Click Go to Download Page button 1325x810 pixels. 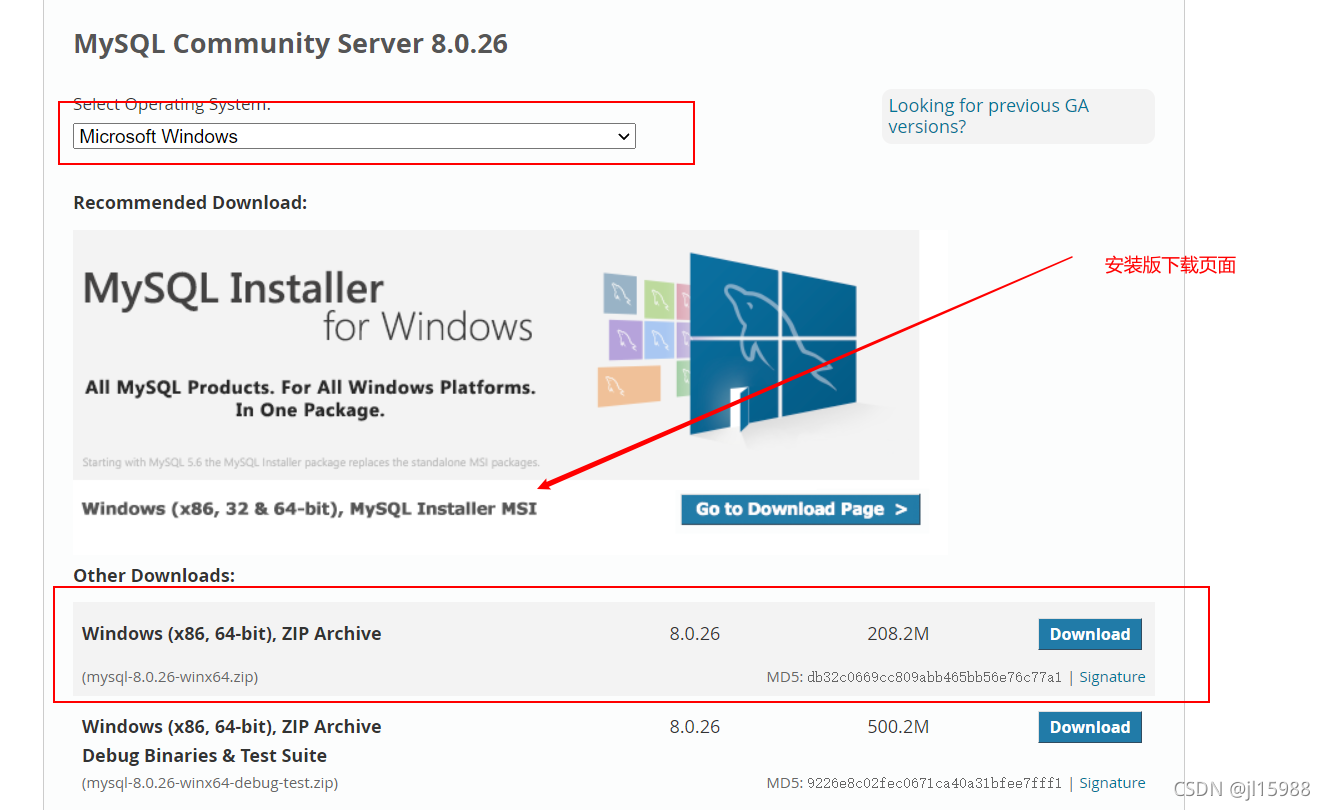(800, 509)
